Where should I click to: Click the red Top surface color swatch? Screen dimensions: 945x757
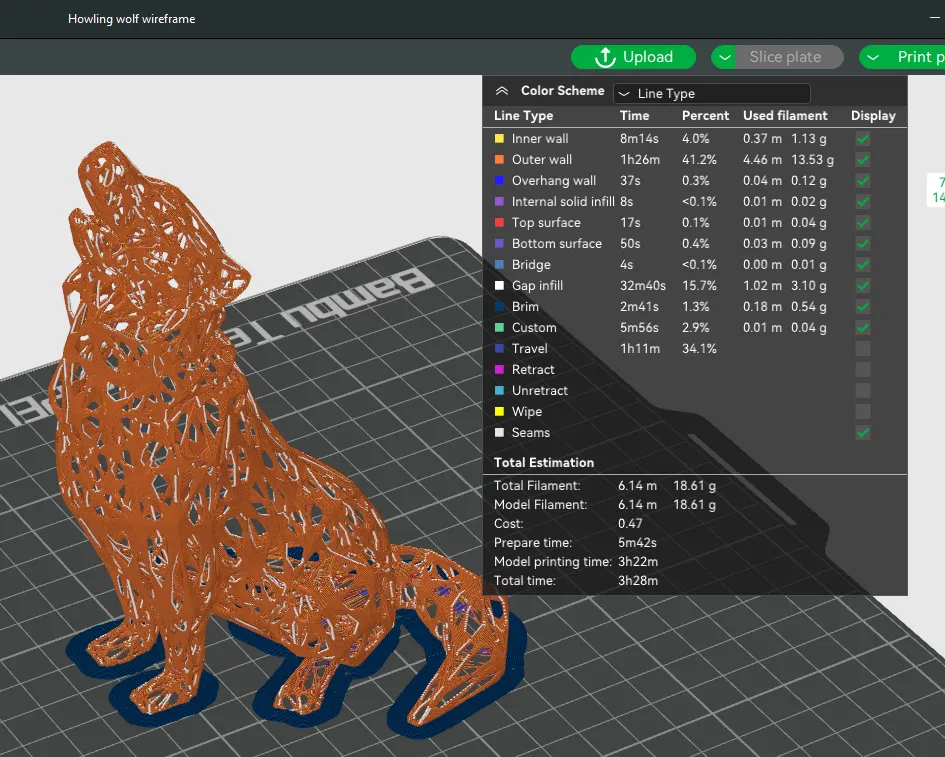[x=499, y=223]
